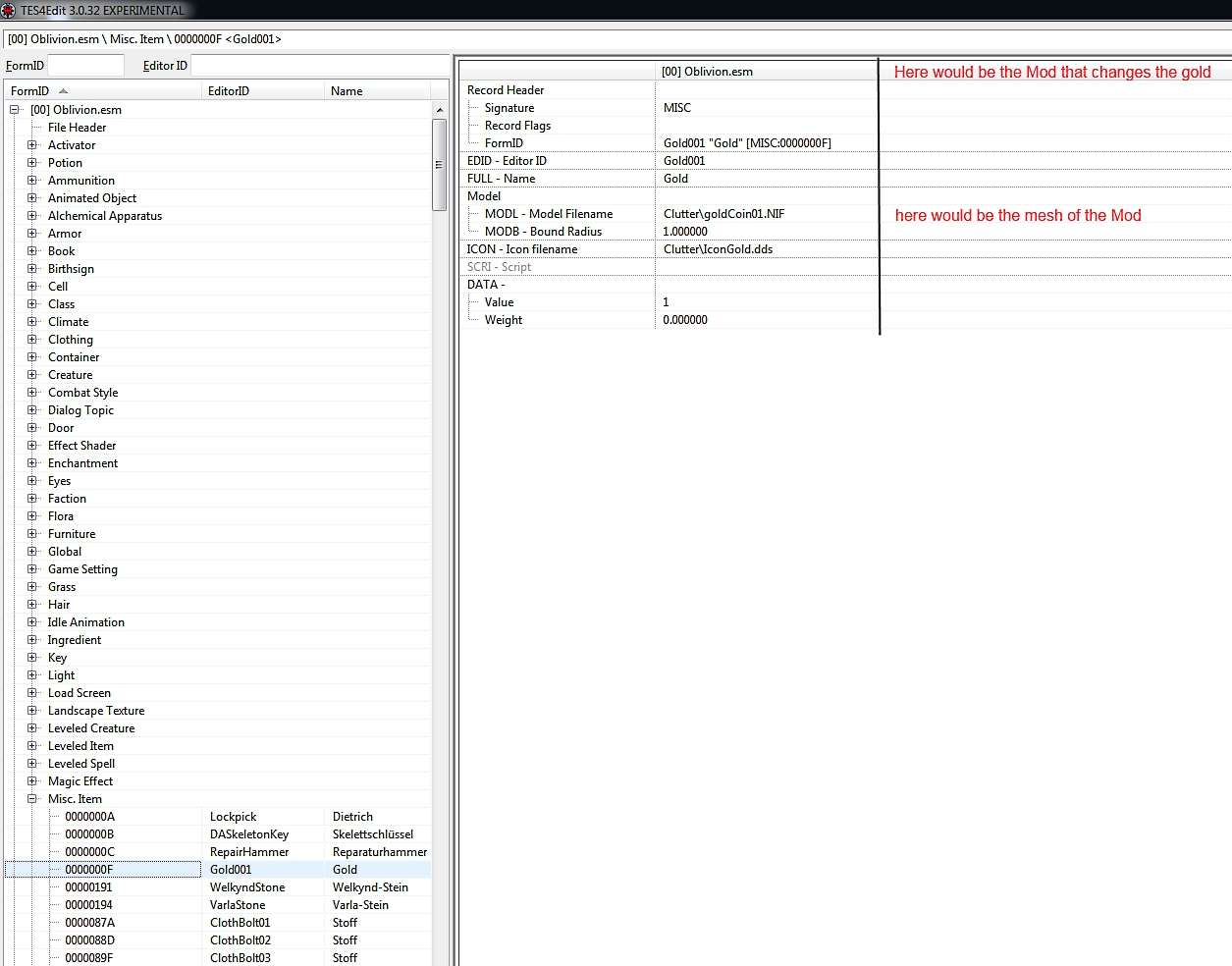
Task: Expand the Activator group
Action: pos(32,145)
